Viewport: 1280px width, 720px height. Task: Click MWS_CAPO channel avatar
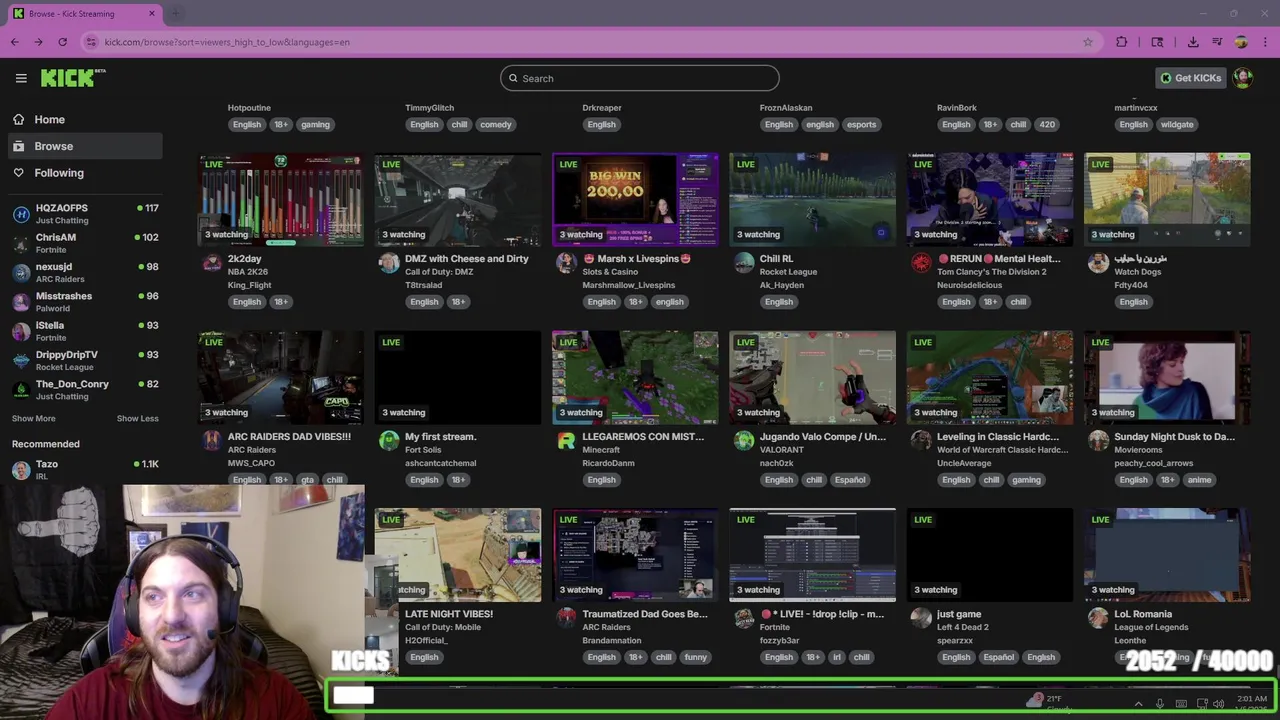tap(212, 441)
